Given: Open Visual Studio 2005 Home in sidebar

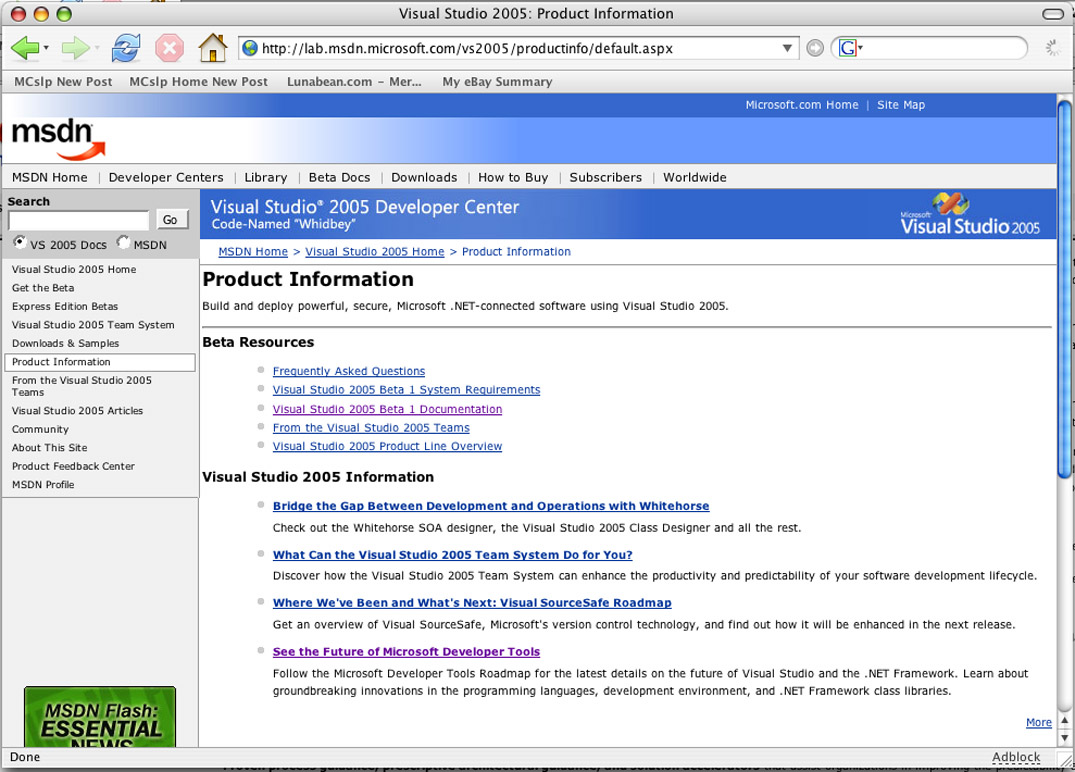Looking at the screenshot, I should click(x=74, y=269).
